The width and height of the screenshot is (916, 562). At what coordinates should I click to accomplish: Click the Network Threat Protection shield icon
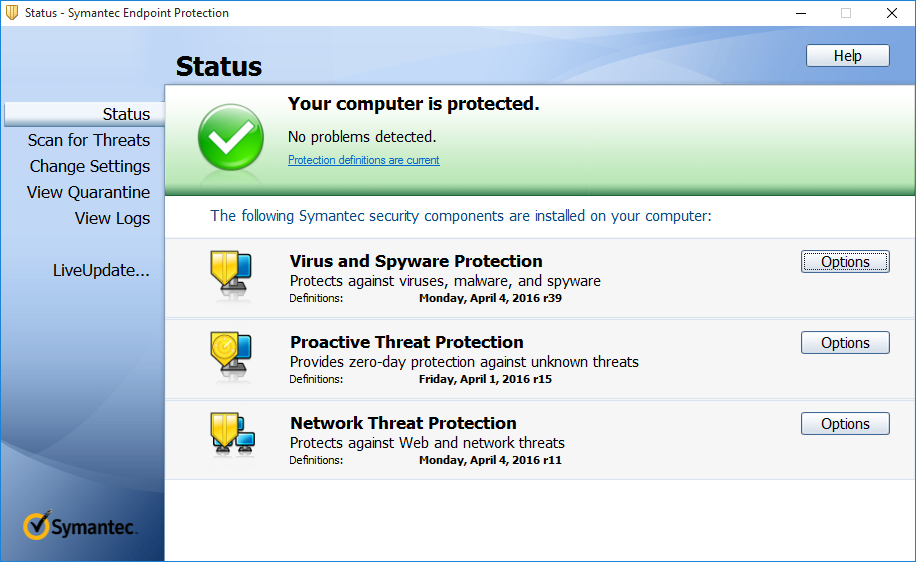pos(231,434)
